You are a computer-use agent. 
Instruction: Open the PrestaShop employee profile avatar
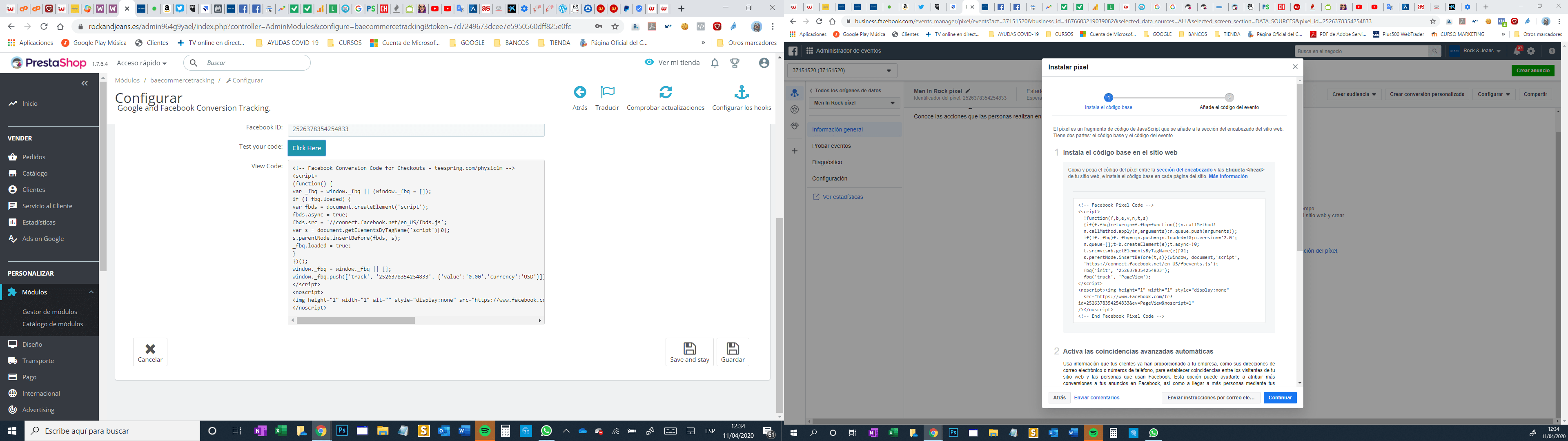coord(764,63)
